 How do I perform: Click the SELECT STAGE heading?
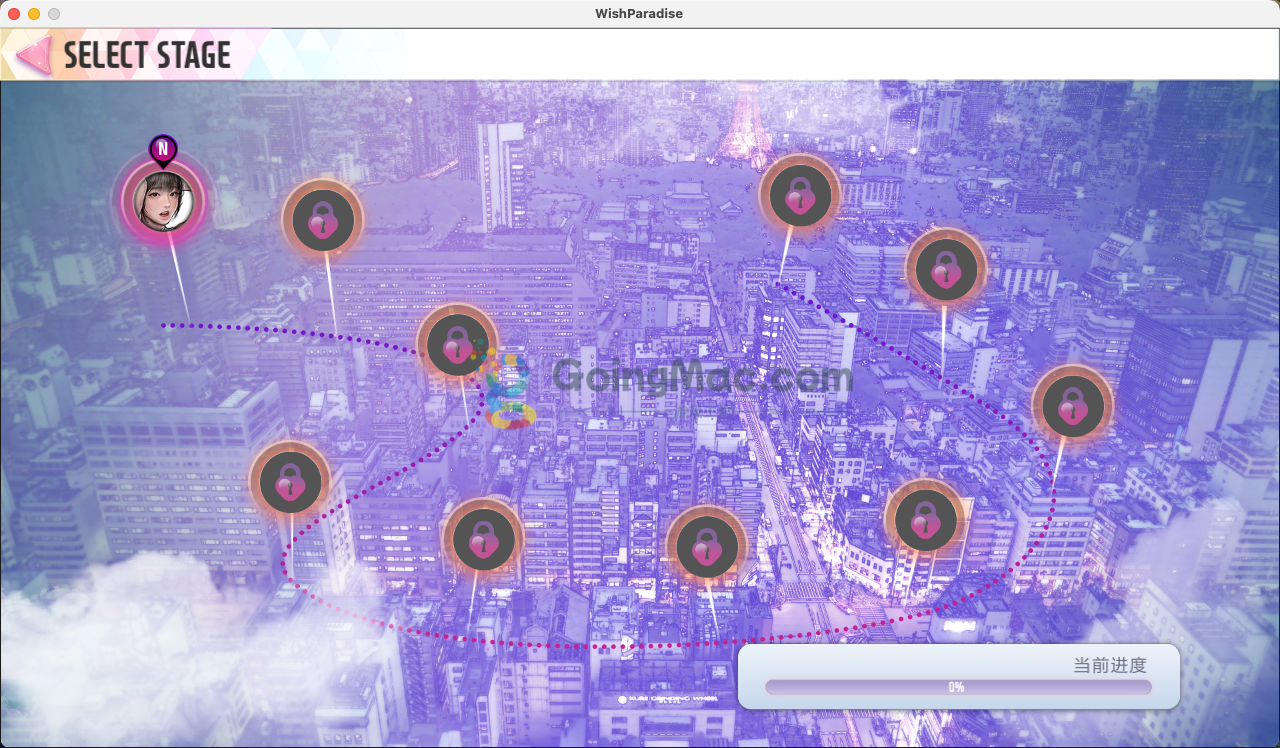click(x=148, y=55)
